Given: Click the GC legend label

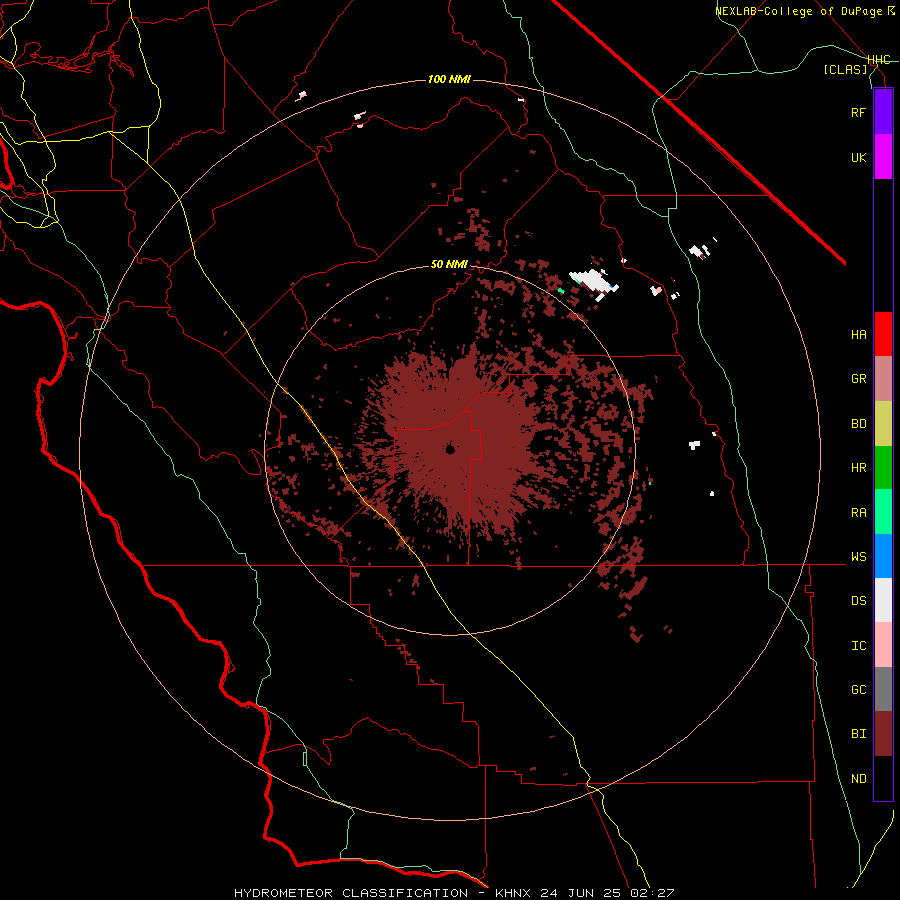Looking at the screenshot, I should tap(858, 689).
